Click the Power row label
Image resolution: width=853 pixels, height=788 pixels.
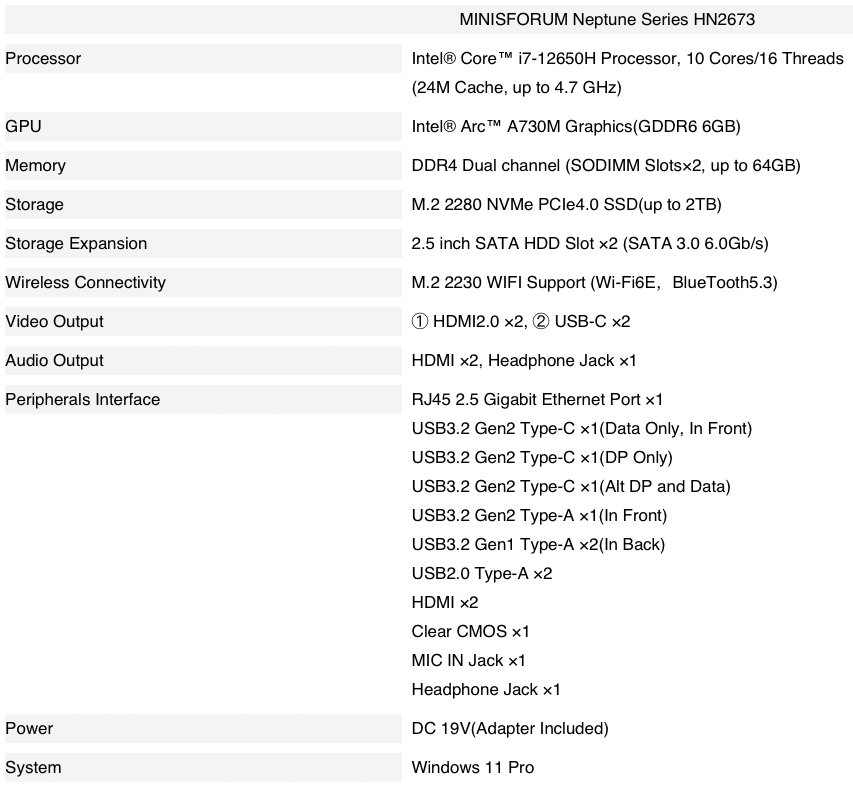point(29,729)
